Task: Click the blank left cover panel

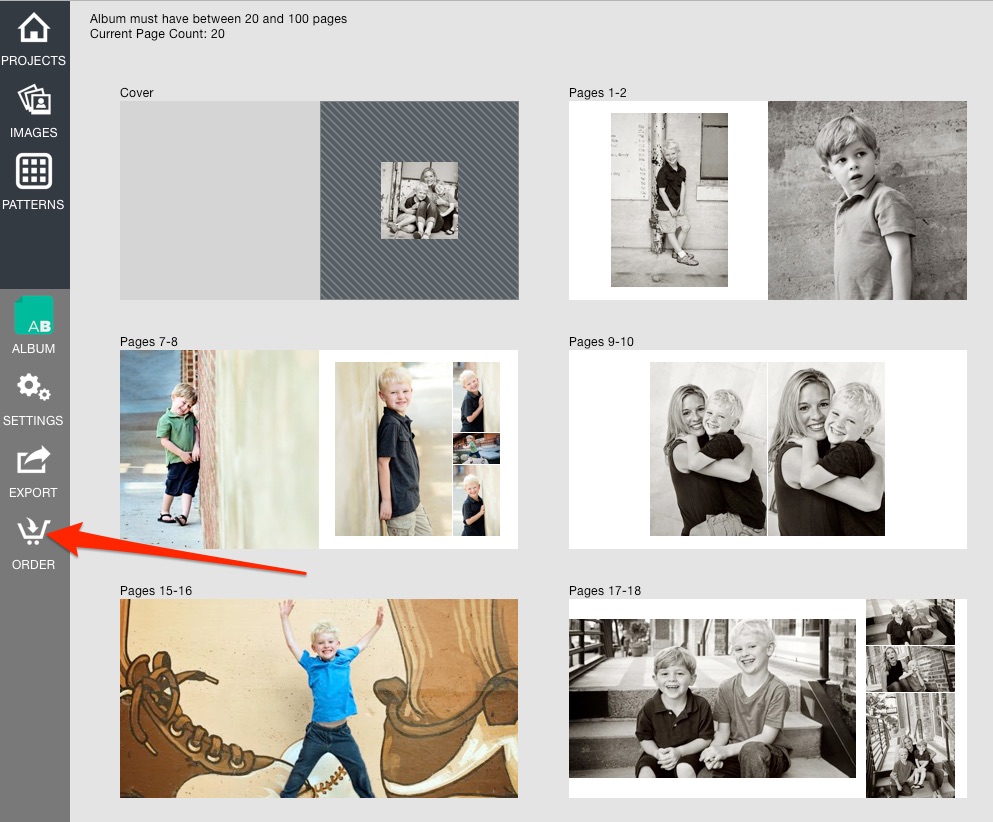Action: pyautogui.click(x=220, y=200)
